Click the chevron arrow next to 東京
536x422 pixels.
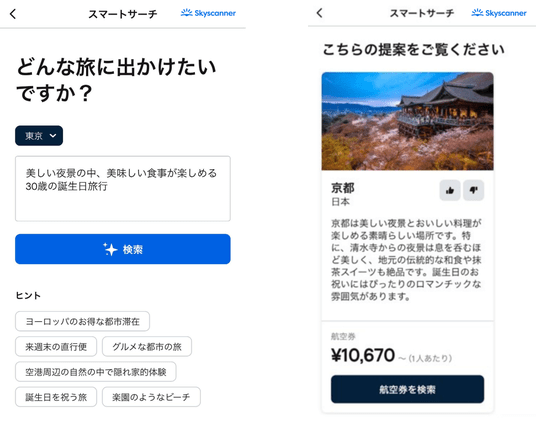point(53,136)
